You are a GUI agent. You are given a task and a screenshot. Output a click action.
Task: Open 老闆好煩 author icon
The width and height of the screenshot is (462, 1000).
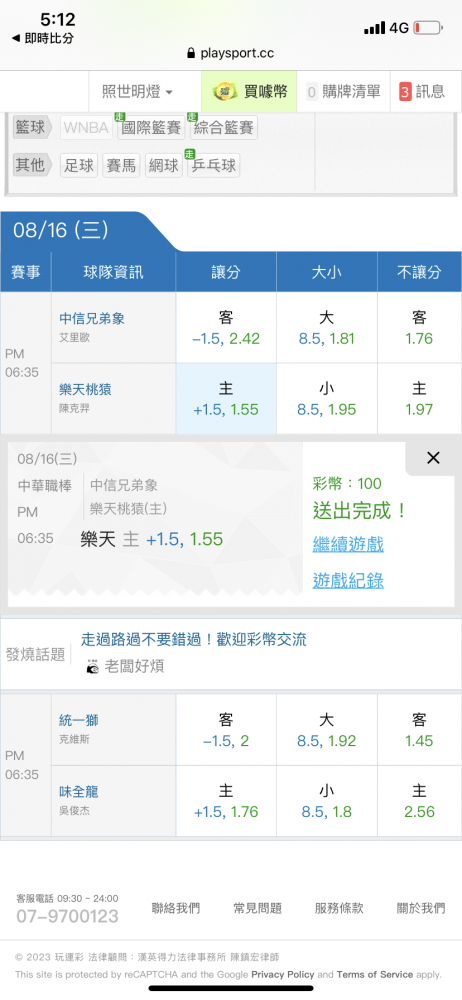click(x=93, y=666)
